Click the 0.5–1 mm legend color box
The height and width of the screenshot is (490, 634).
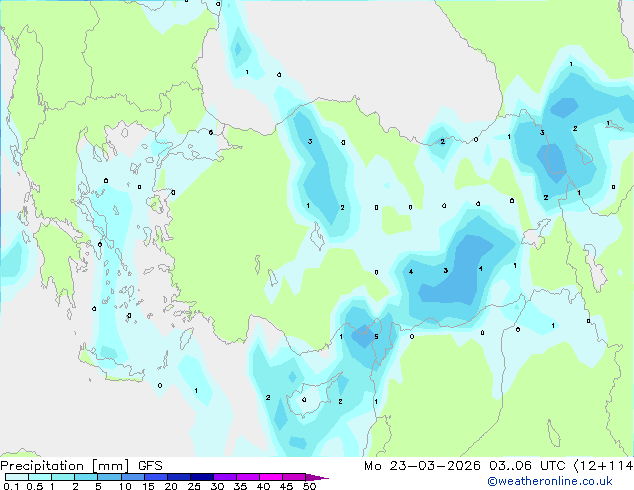click(40, 477)
